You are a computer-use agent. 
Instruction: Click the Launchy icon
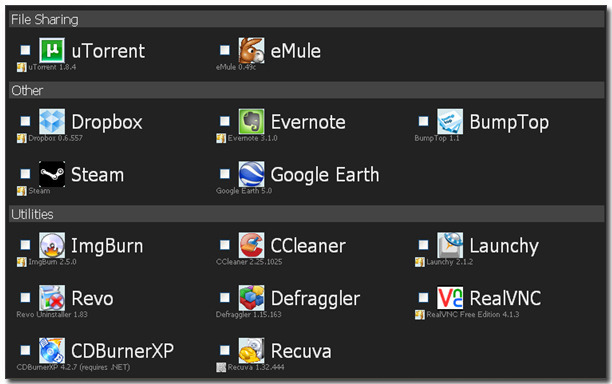pos(450,245)
